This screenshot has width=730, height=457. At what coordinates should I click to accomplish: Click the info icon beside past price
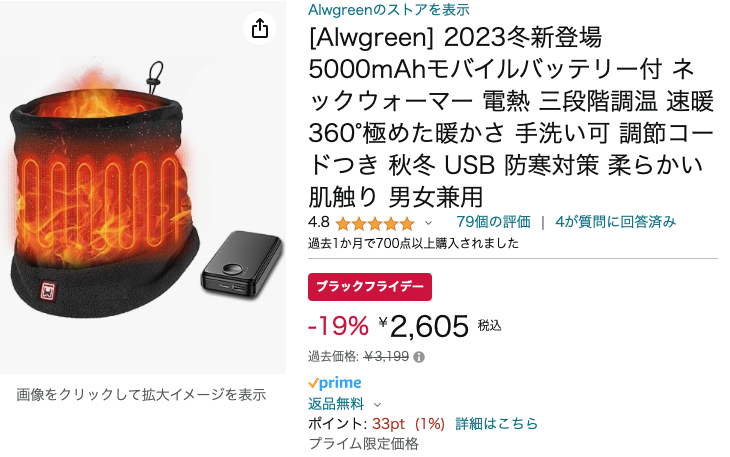419,357
